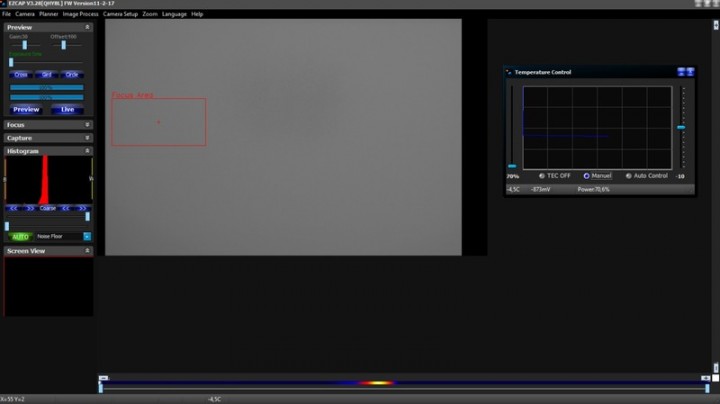Click the EZCAP application title icon
This screenshot has height=404, width=720.
click(4, 4)
